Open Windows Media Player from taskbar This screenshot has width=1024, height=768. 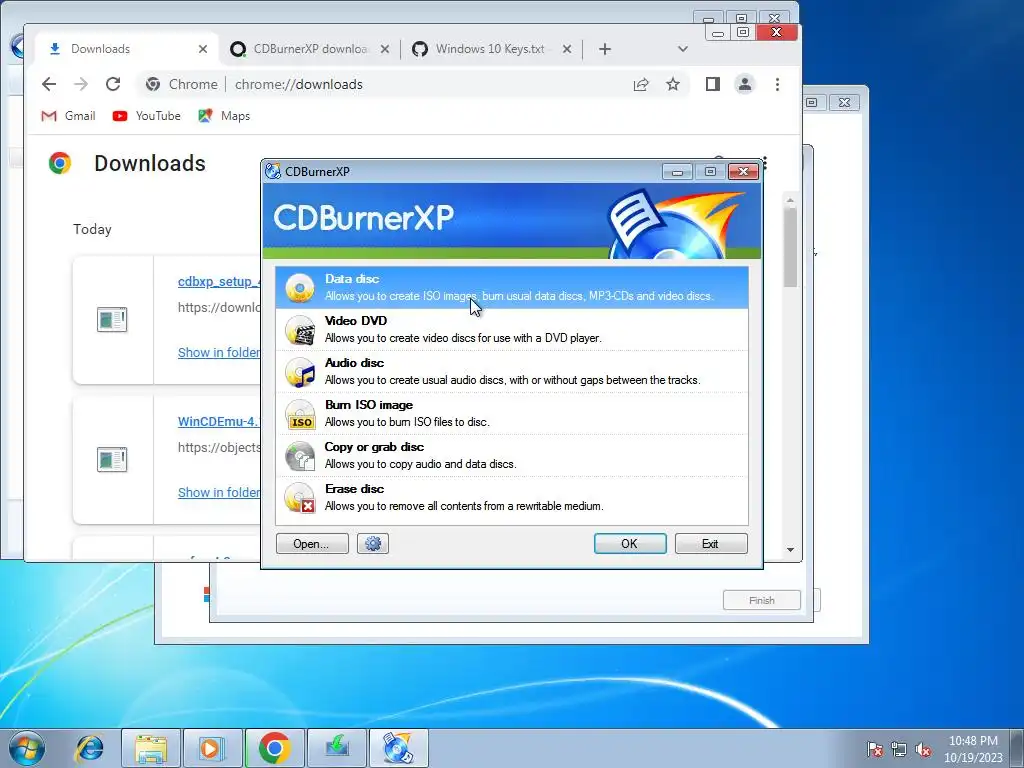(x=212, y=748)
